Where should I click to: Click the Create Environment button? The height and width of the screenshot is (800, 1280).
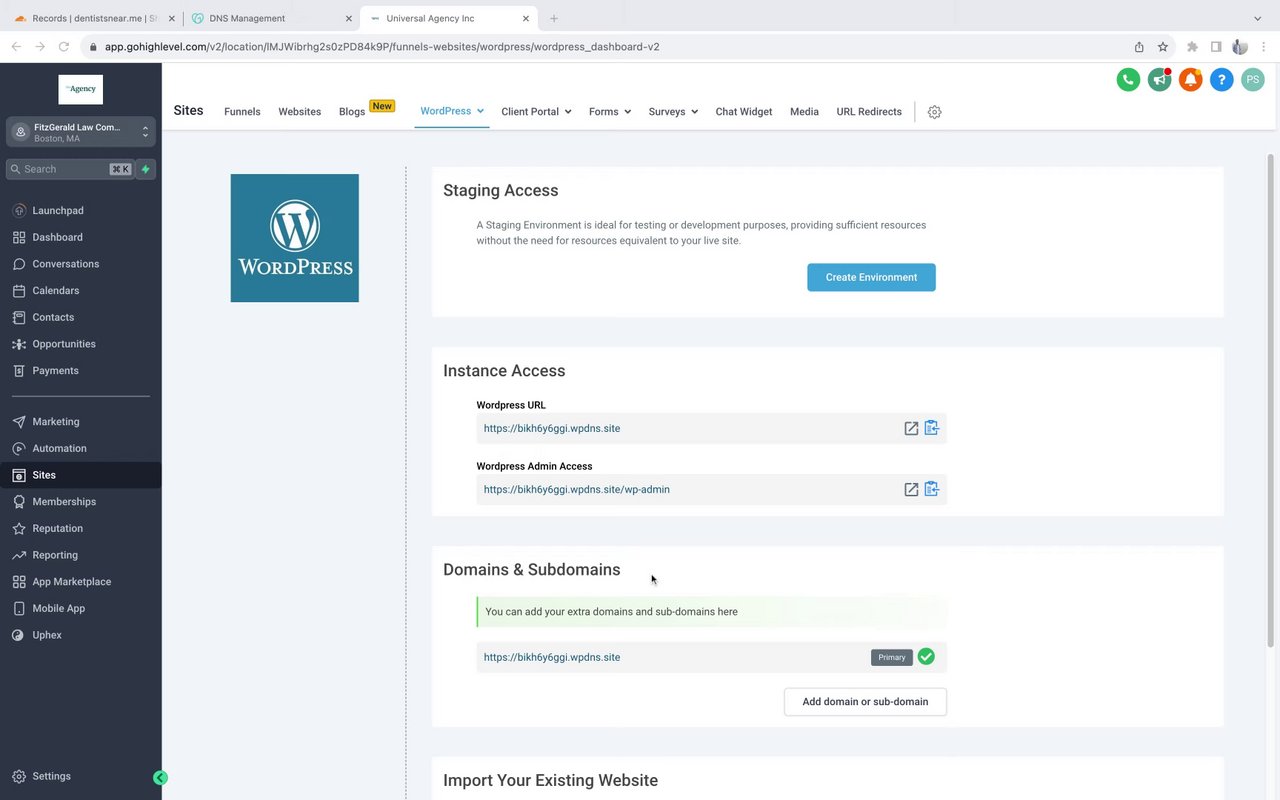pyautogui.click(x=871, y=277)
